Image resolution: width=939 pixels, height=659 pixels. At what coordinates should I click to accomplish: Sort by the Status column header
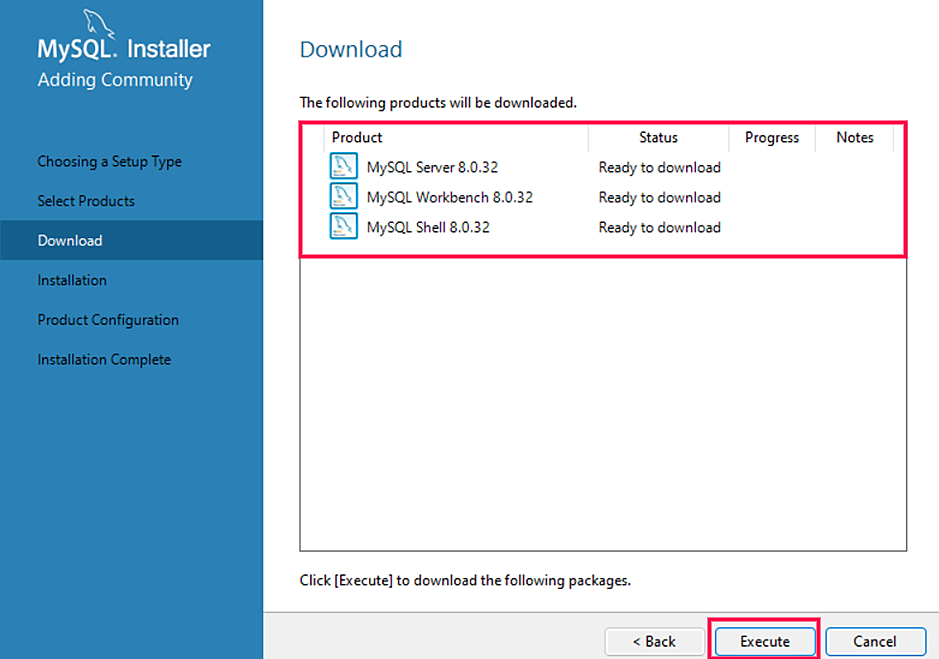658,137
